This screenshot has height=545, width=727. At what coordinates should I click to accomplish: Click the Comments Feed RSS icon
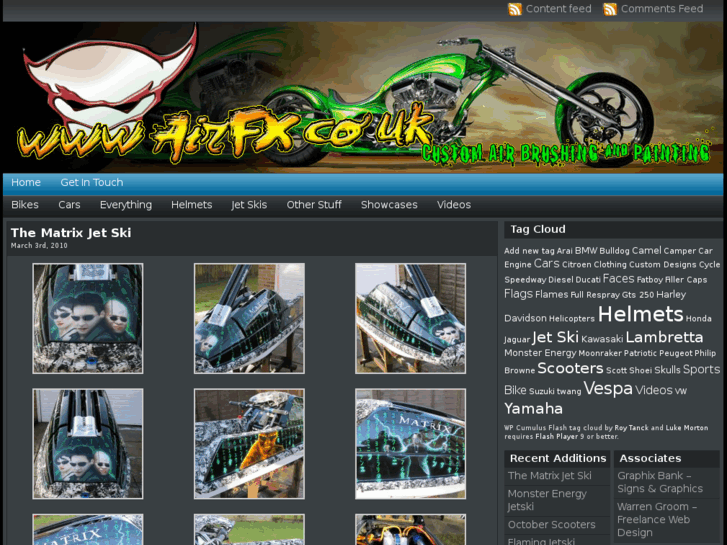tap(610, 9)
